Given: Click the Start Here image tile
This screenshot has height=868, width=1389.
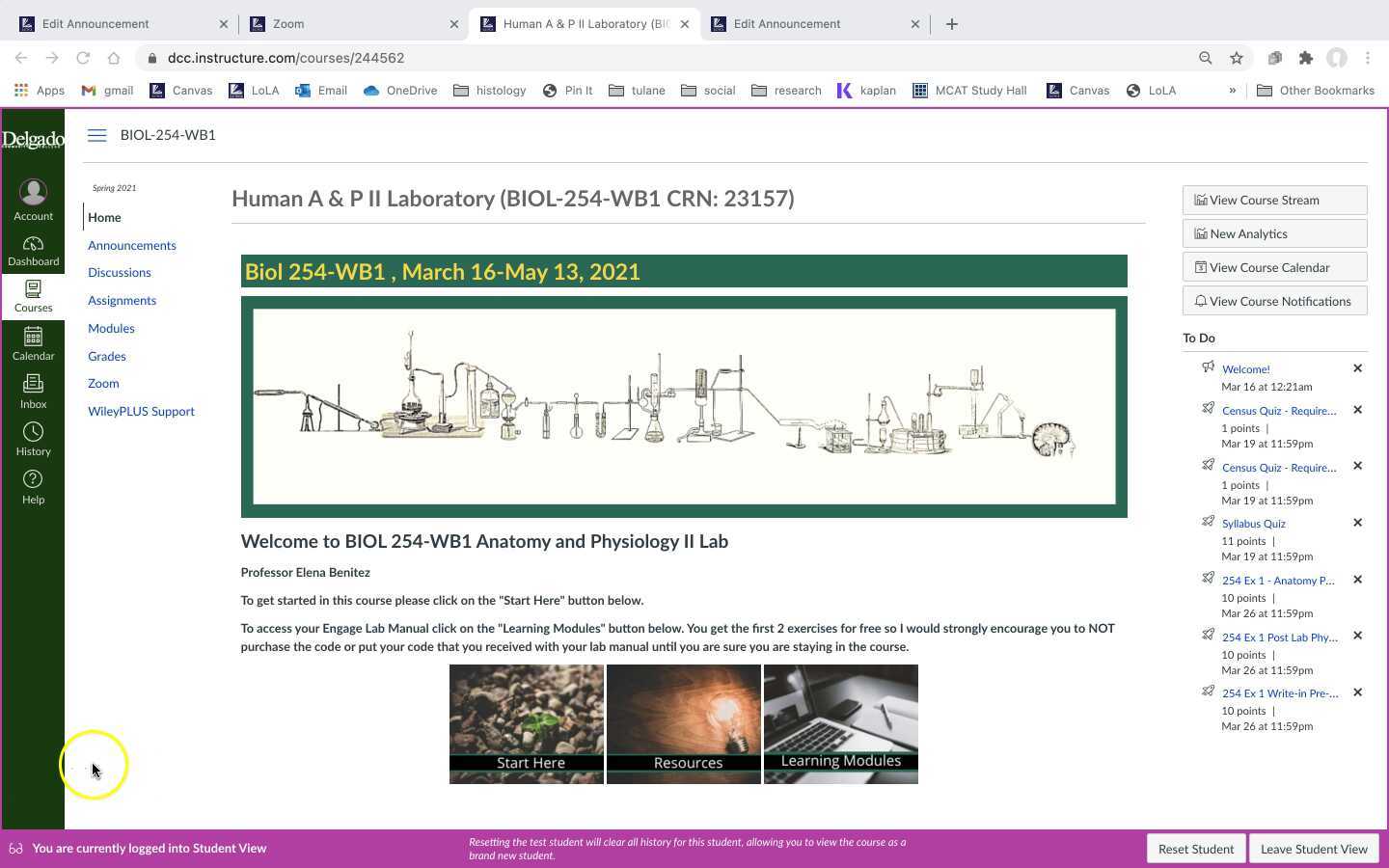Looking at the screenshot, I should (527, 723).
